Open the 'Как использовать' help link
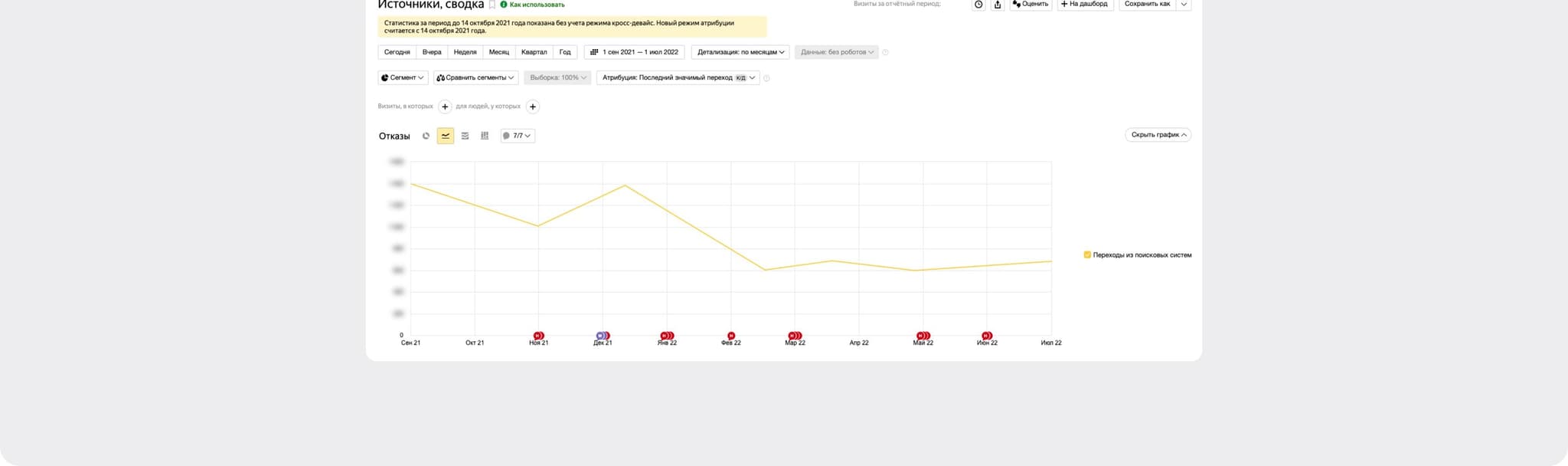The height and width of the screenshot is (466, 1568). click(536, 5)
